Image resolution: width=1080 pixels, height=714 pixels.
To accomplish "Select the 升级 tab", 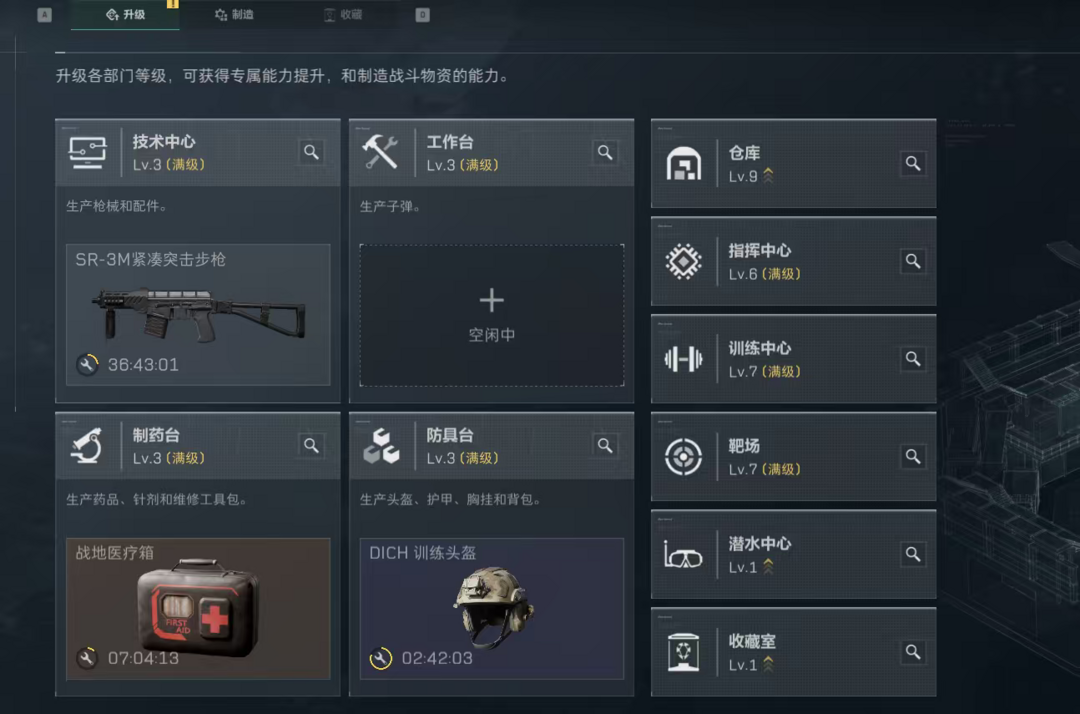I will point(125,14).
